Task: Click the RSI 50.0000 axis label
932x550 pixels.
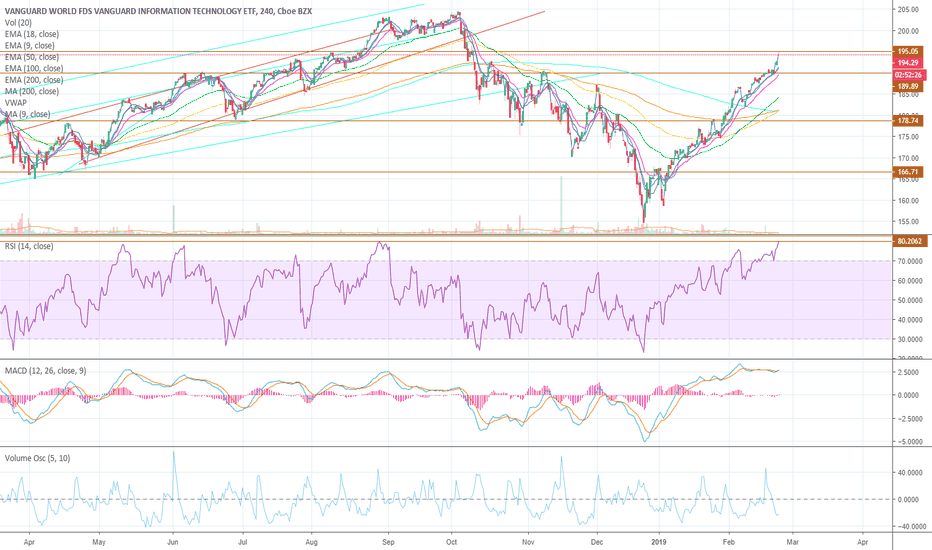Action: click(x=910, y=300)
